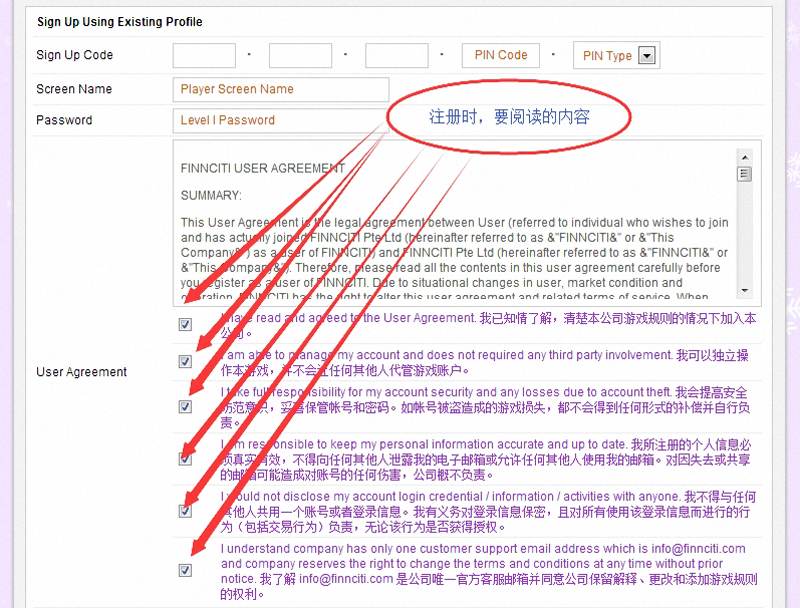Viewport: 800px width, 608px height.
Task: Click the first Sign Up Code field
Action: point(204,56)
